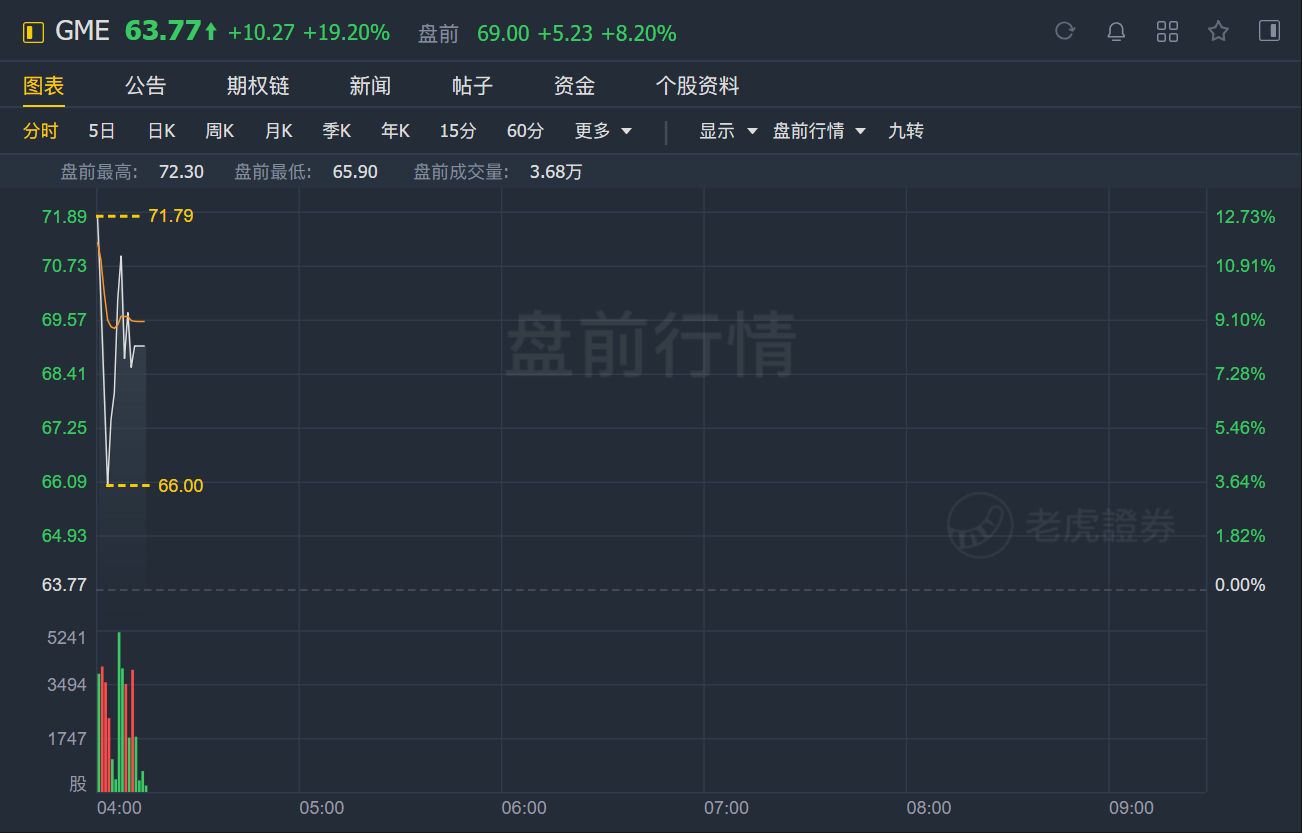This screenshot has width=1302, height=833.
Task: Click the tallest green volume bar
Action: 119,712
